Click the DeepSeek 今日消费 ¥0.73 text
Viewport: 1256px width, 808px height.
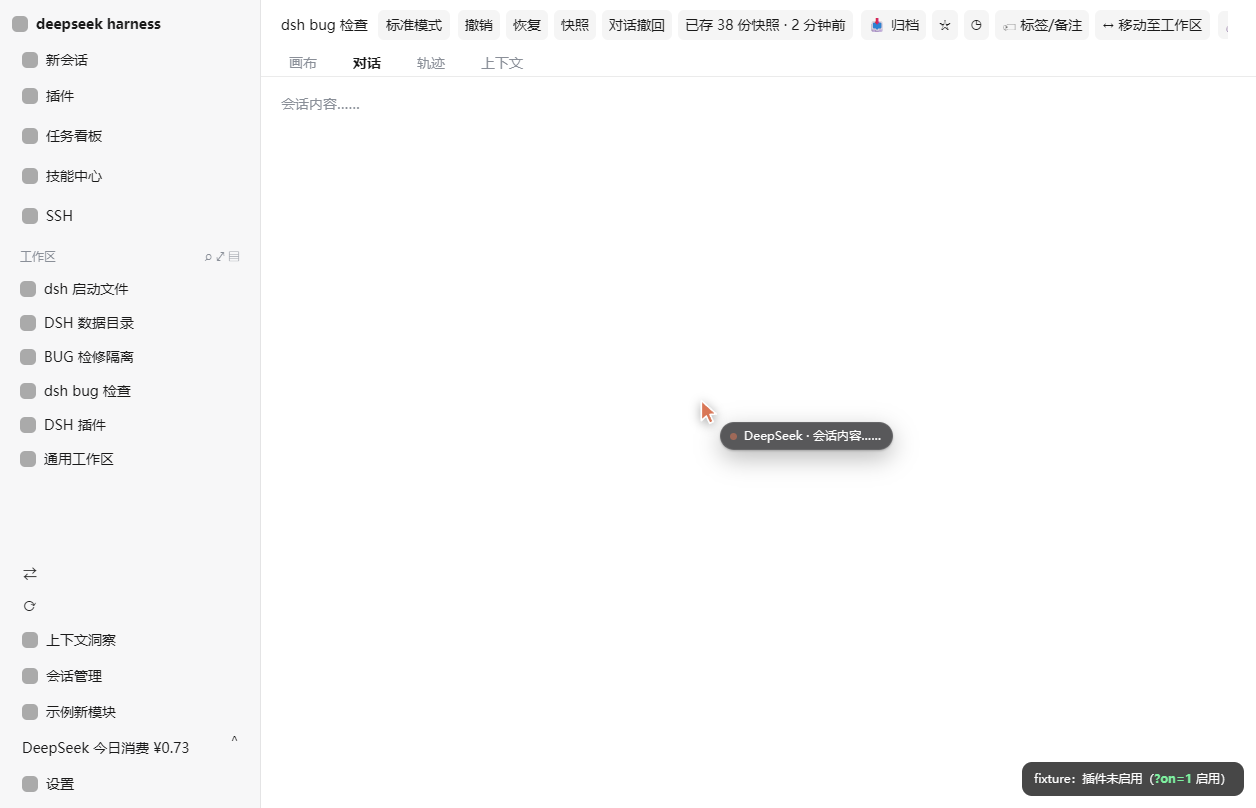[105, 748]
